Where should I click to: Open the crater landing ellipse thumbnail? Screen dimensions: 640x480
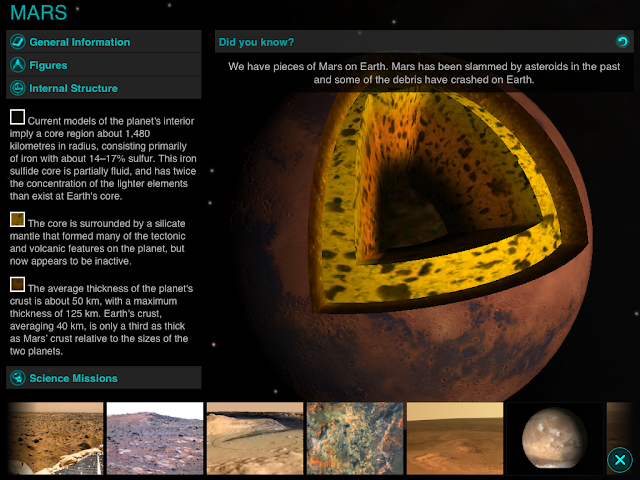pyautogui.click(x=255, y=438)
